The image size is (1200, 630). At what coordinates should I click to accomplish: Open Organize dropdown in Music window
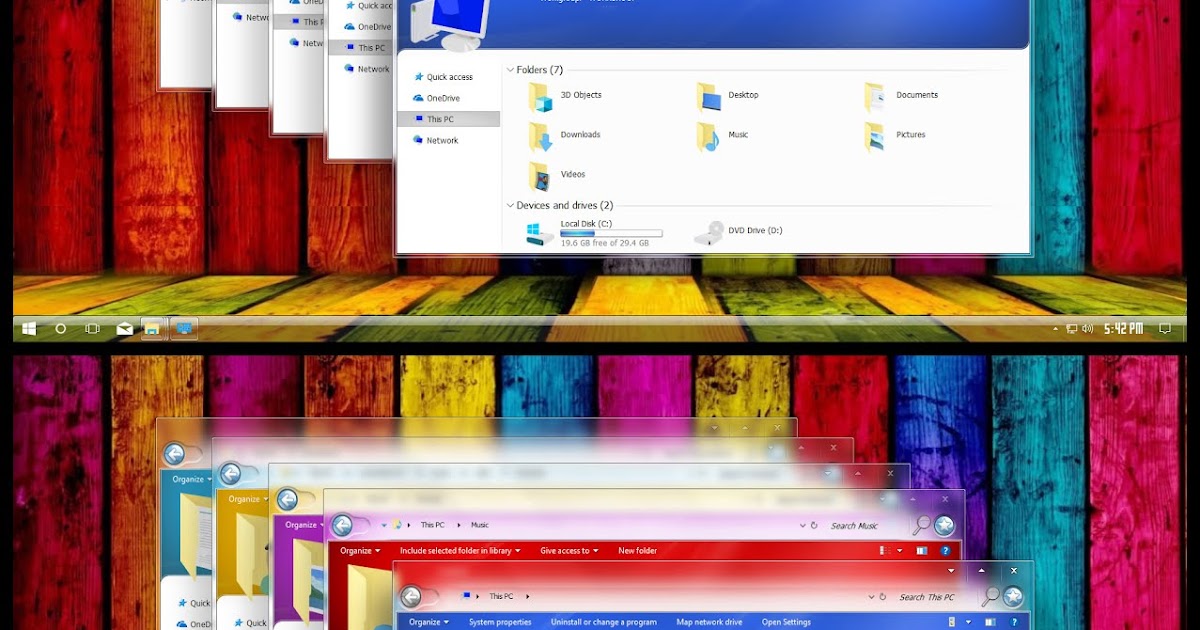click(360, 551)
